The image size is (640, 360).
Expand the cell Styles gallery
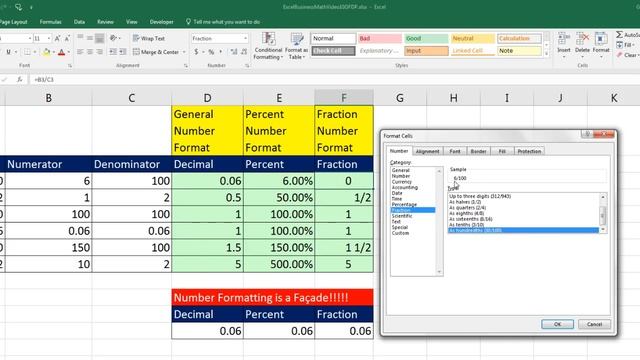click(547, 53)
